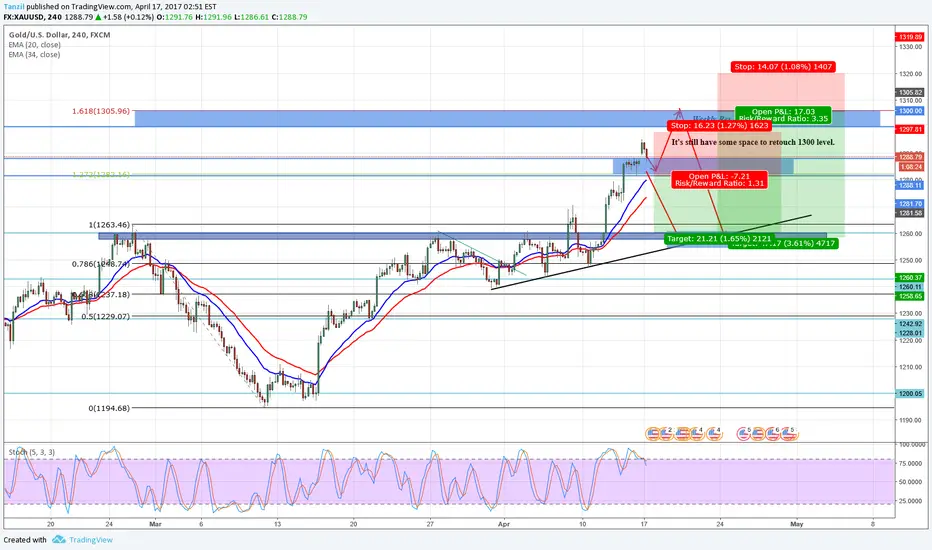Click the 25.0000 stochastic scale value
The height and width of the screenshot is (550, 932).
(910, 501)
